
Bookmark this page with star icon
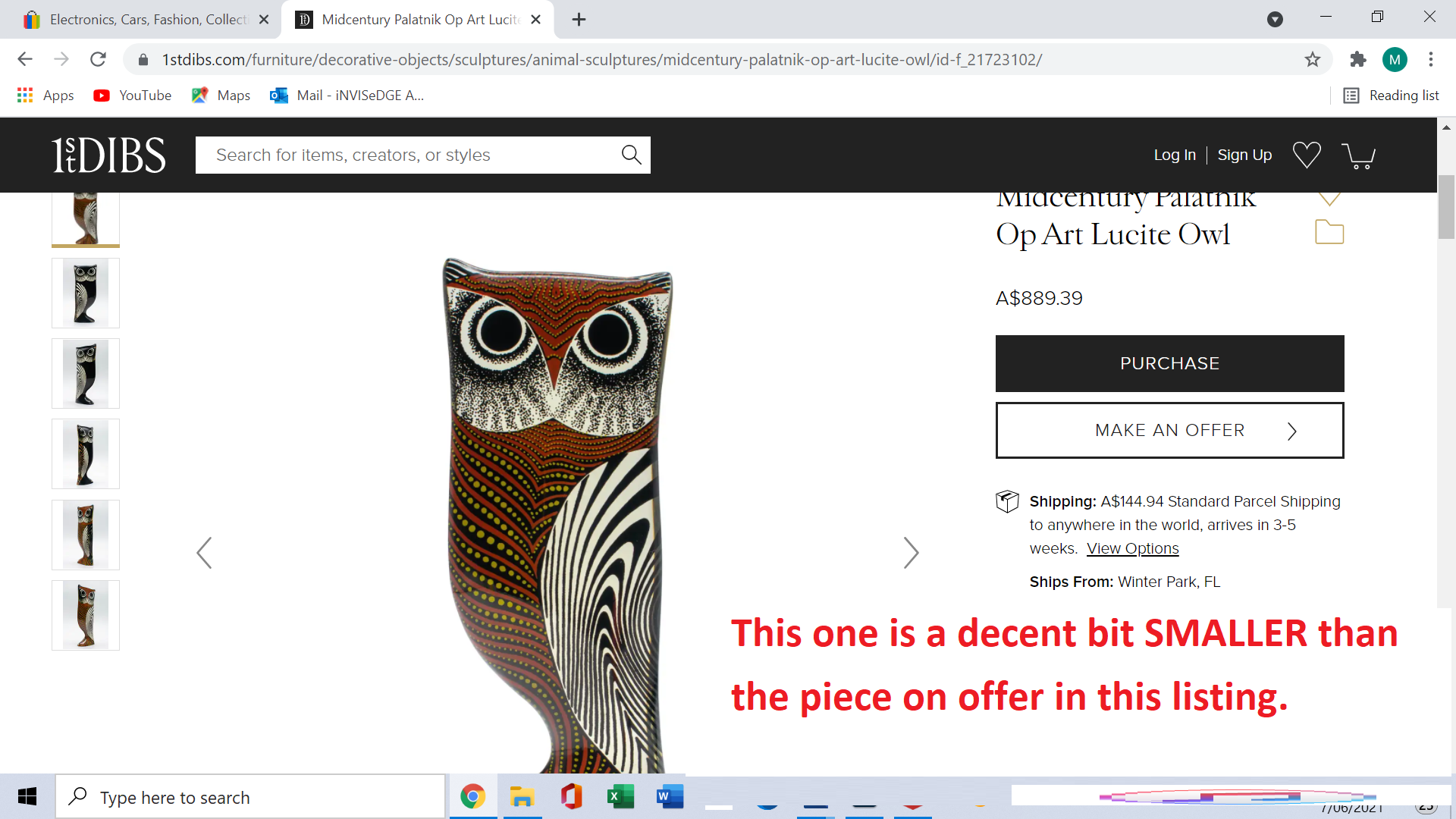click(1312, 59)
